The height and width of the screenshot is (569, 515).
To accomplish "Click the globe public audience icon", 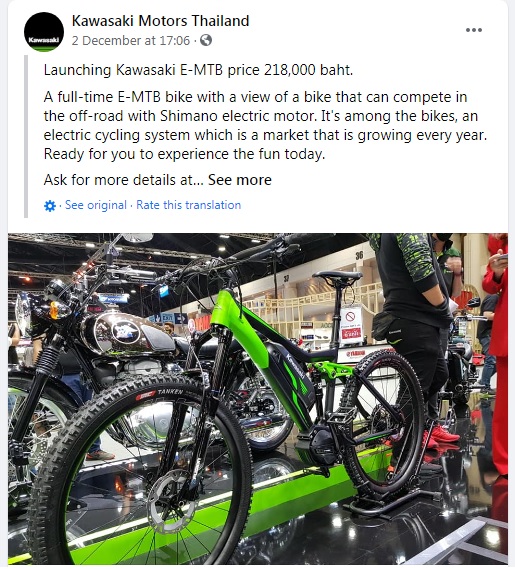I will [206, 40].
